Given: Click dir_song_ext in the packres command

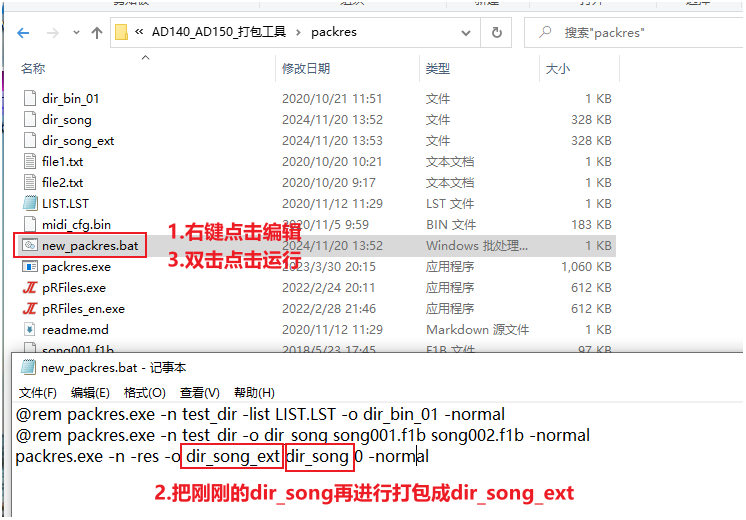Looking at the screenshot, I should coord(233,456).
